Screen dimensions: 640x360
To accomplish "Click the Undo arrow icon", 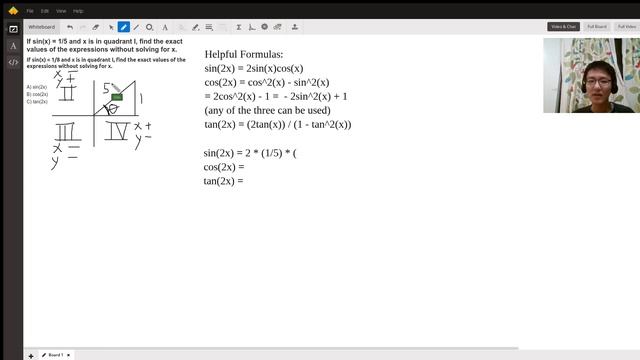I will [x=70, y=27].
